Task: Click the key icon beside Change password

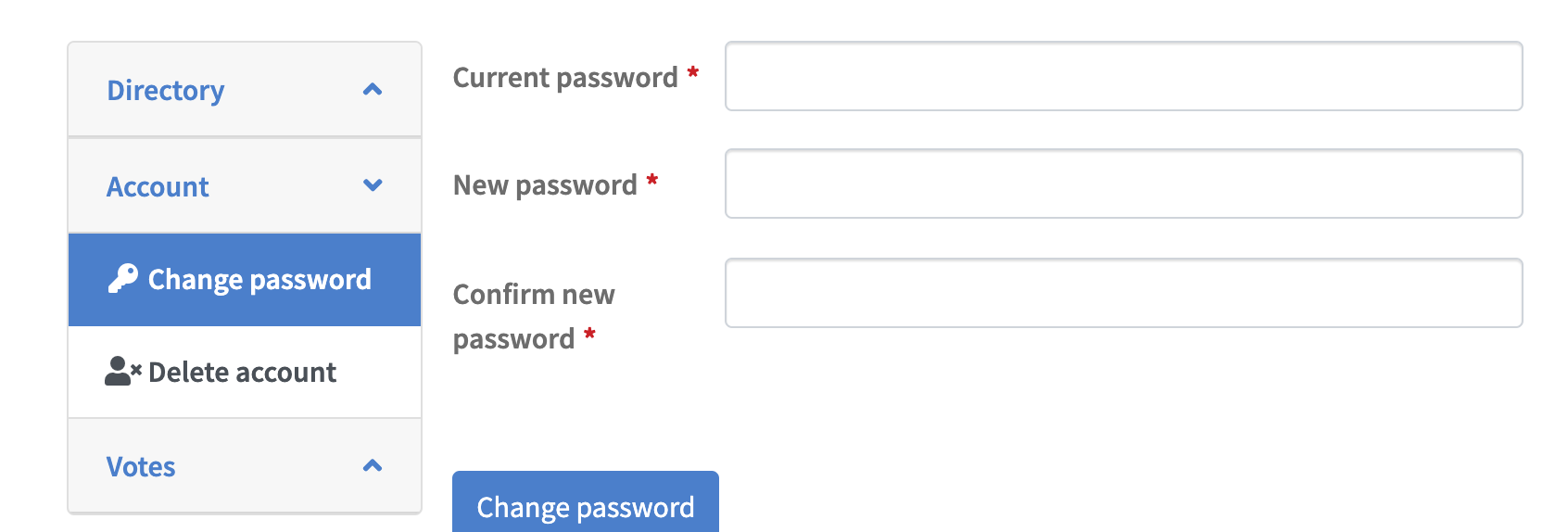Action: pos(122,279)
